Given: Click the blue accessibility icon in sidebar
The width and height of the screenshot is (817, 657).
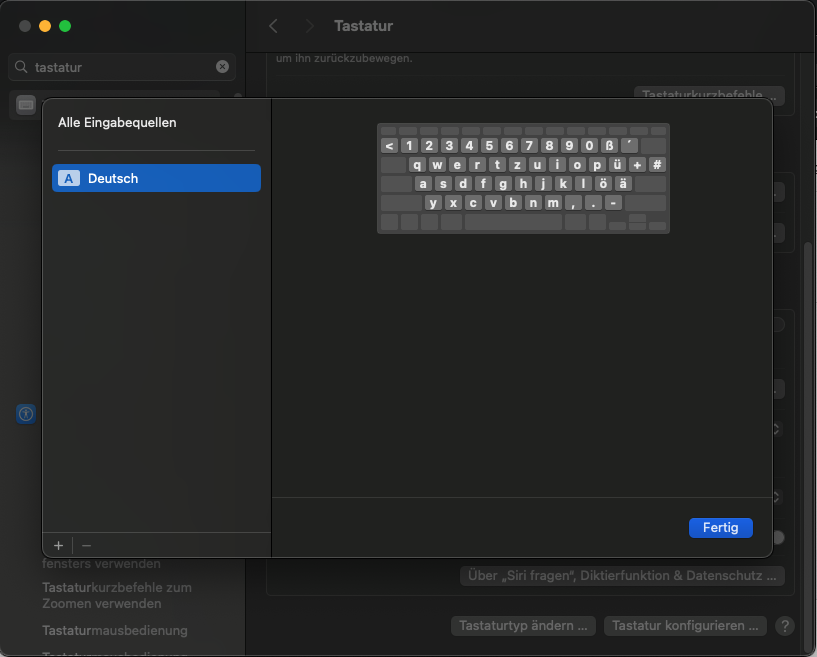Looking at the screenshot, I should pyautogui.click(x=26, y=413).
